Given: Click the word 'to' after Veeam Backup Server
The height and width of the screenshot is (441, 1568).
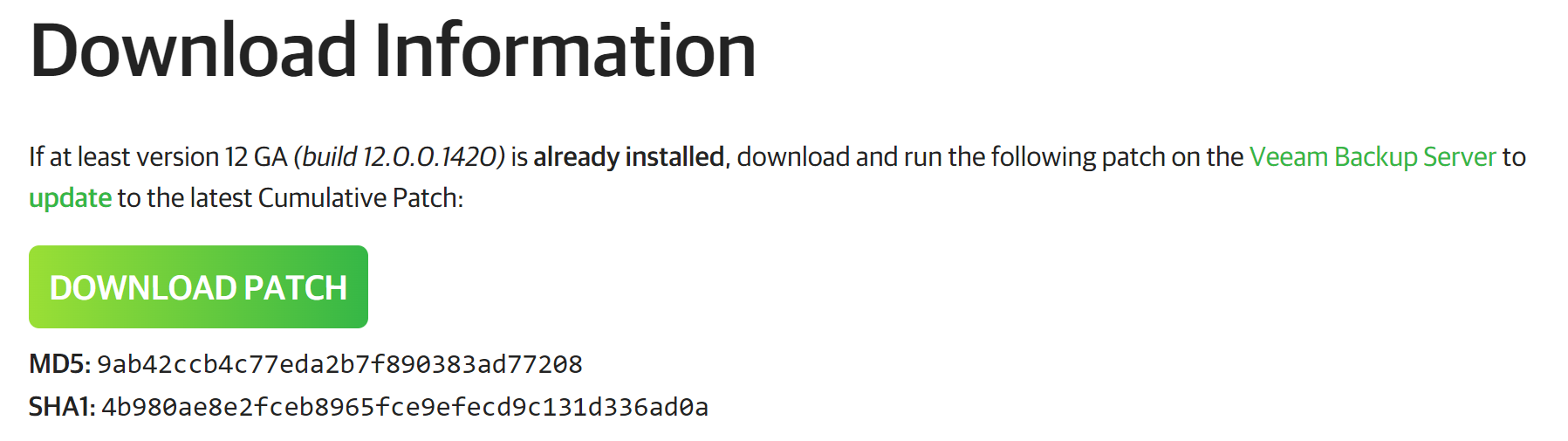Looking at the screenshot, I should (x=1514, y=156).
